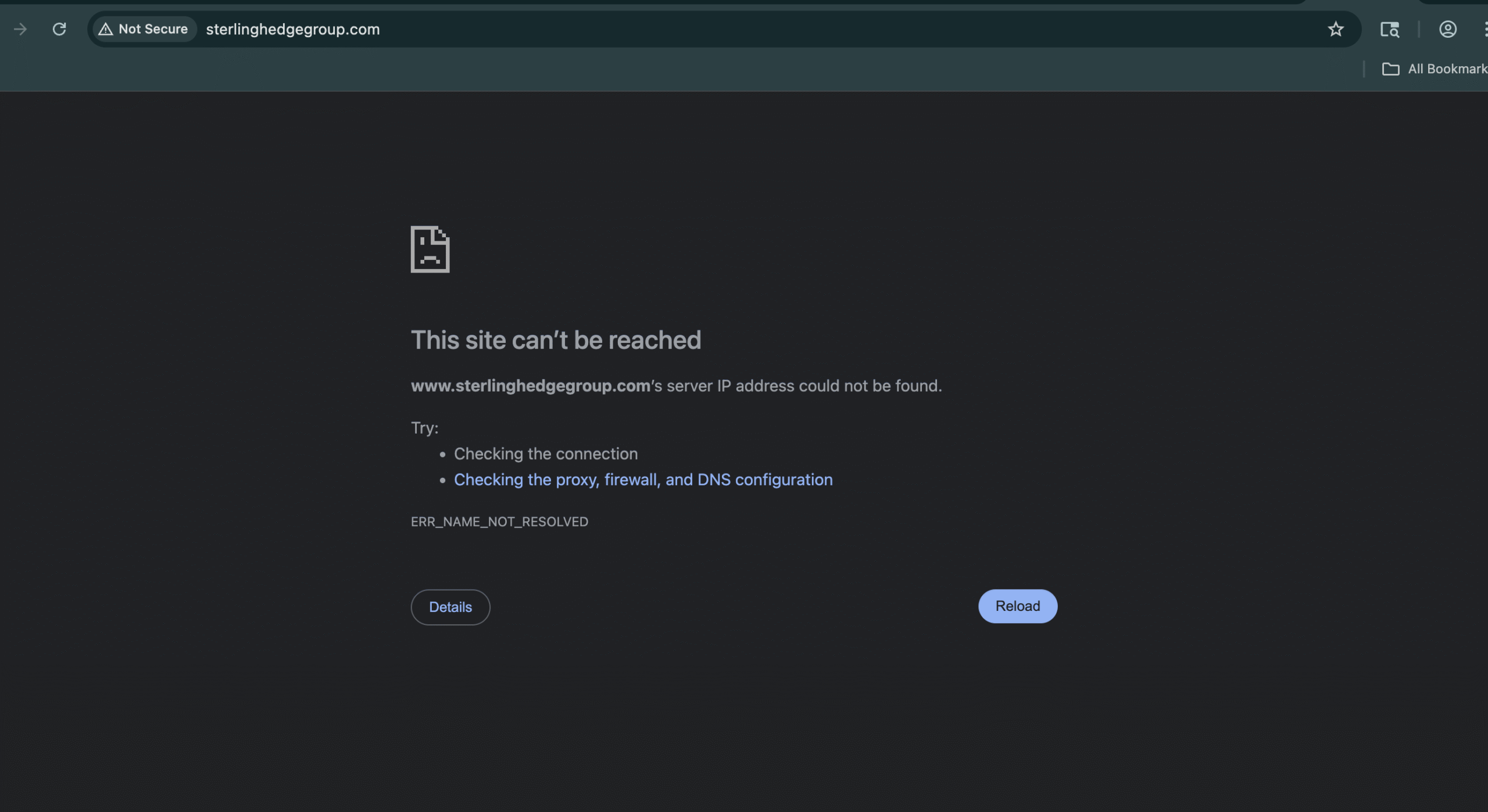Open proxy, firewall, and DNS configuration link
Image resolution: width=1488 pixels, height=812 pixels.
pyautogui.click(x=643, y=480)
